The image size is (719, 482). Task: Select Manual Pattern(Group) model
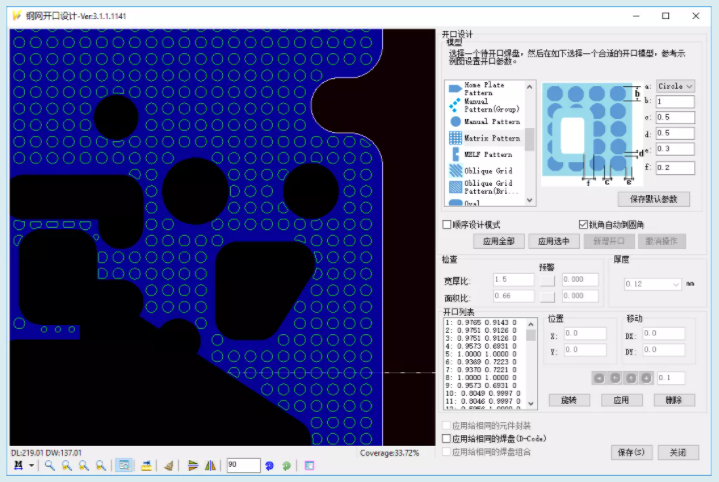click(485, 105)
